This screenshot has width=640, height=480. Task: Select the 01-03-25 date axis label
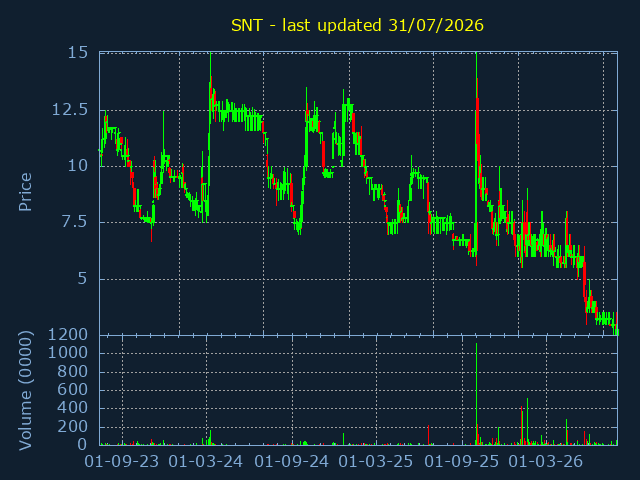[376, 462]
